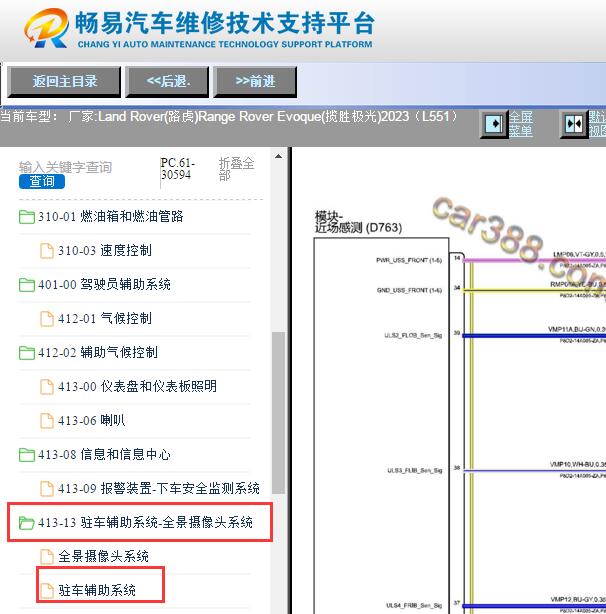Open 412-02 辅助气候控制 entry
The width and height of the screenshot is (606, 614).
pyautogui.click(x=98, y=353)
